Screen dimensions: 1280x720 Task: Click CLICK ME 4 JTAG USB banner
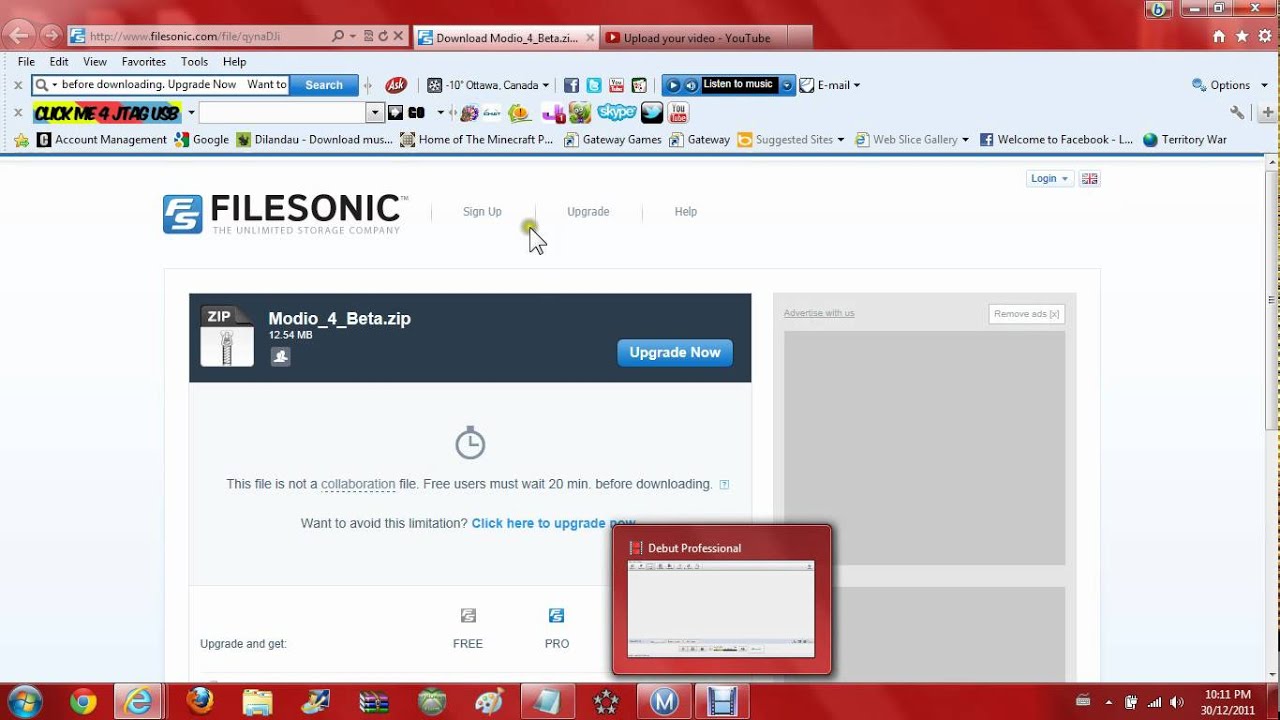pyautogui.click(x=107, y=113)
